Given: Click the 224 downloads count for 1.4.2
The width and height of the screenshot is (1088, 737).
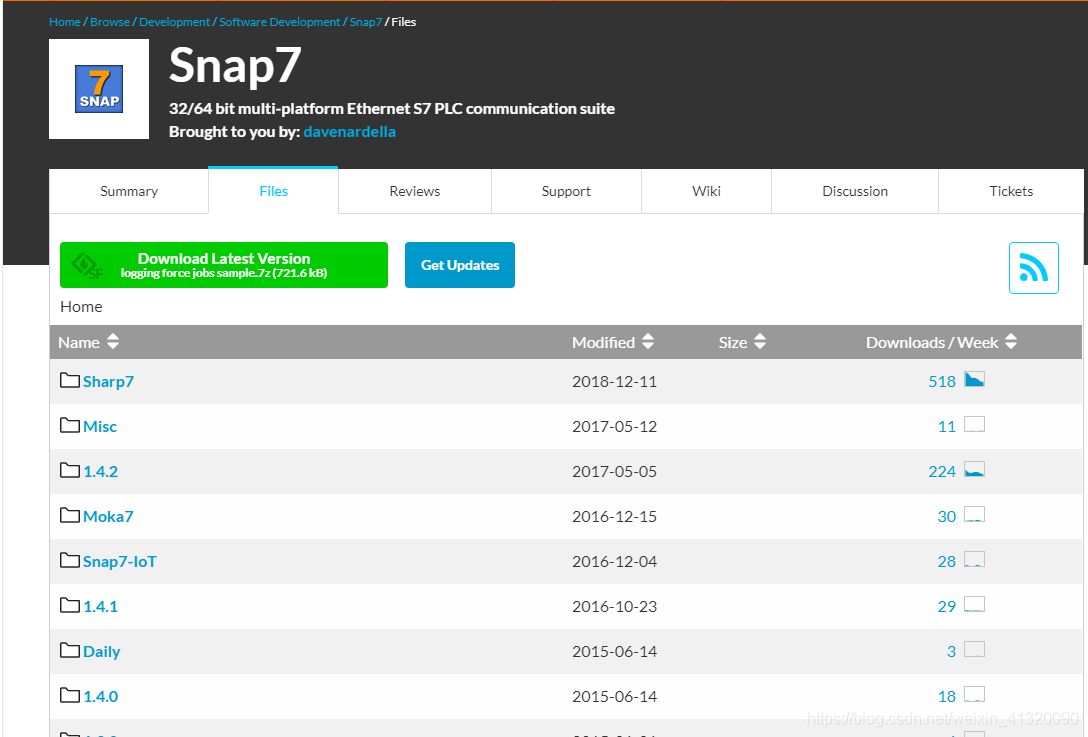Looking at the screenshot, I should coord(942,472).
